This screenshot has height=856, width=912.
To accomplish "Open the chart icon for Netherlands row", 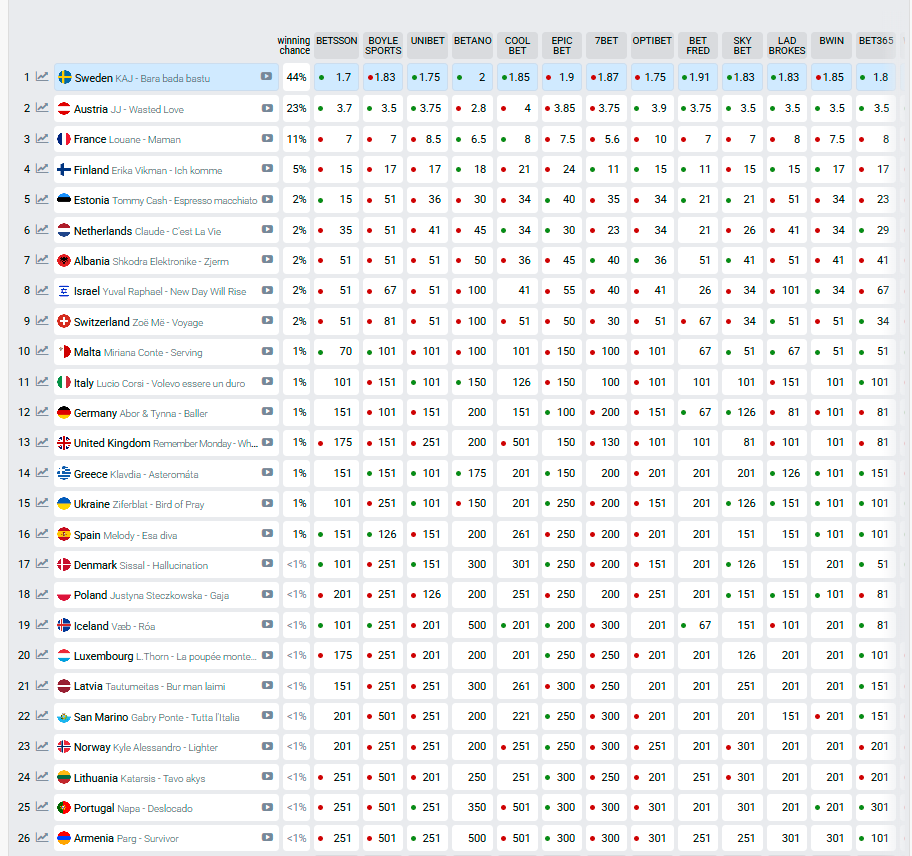I will [x=42, y=230].
